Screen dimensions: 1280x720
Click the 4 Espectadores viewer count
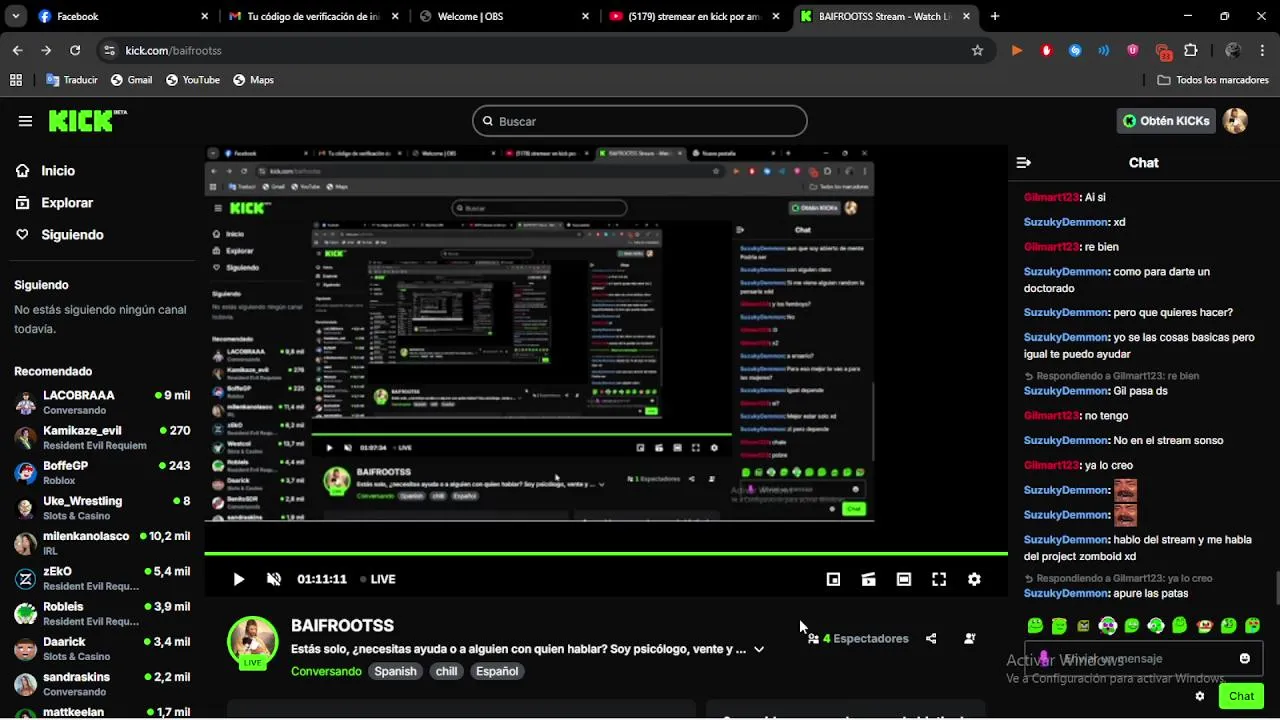click(858, 639)
